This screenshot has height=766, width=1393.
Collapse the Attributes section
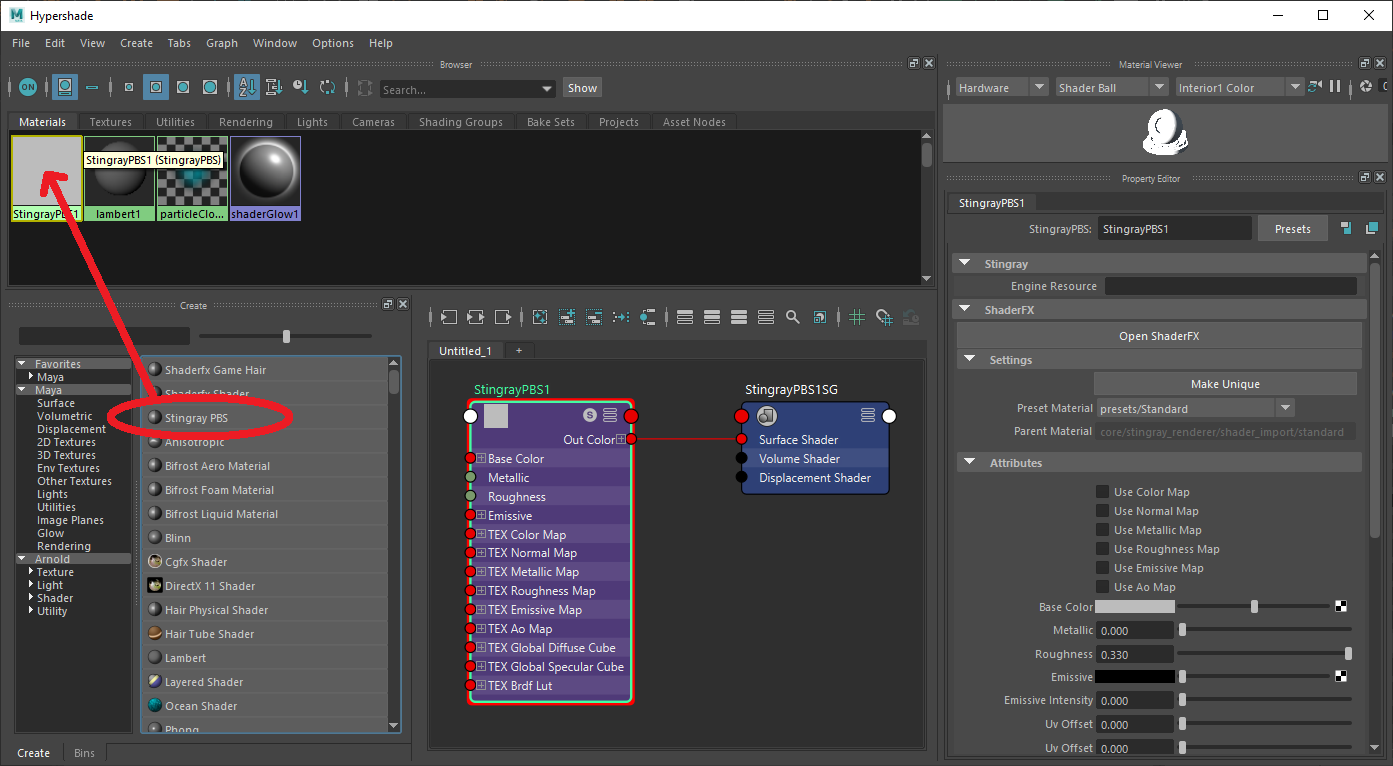click(967, 463)
